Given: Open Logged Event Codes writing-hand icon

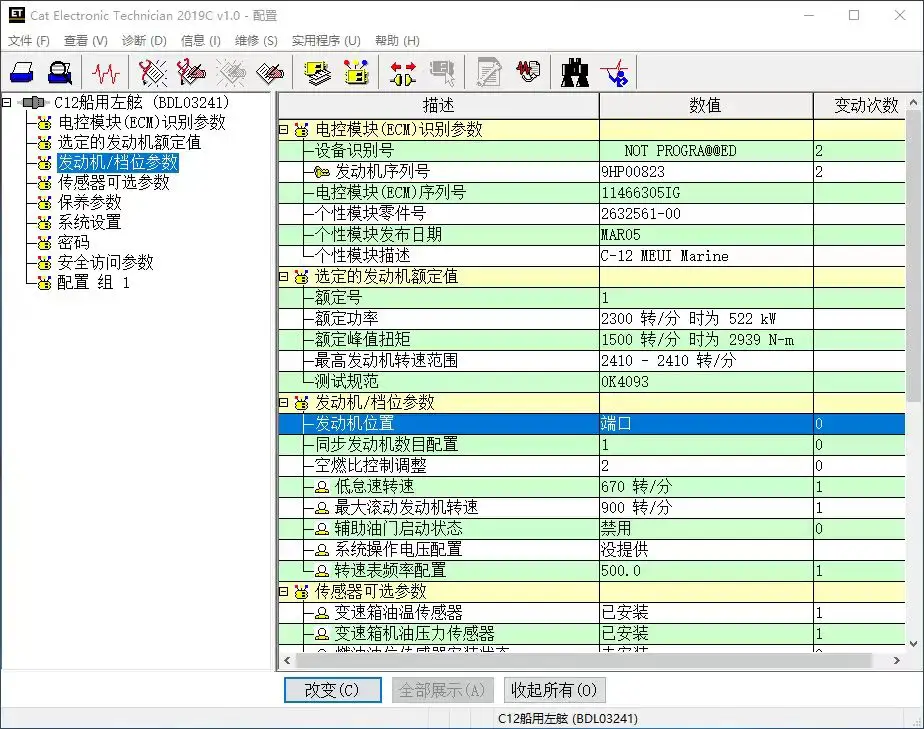Looking at the screenshot, I should [x=270, y=72].
